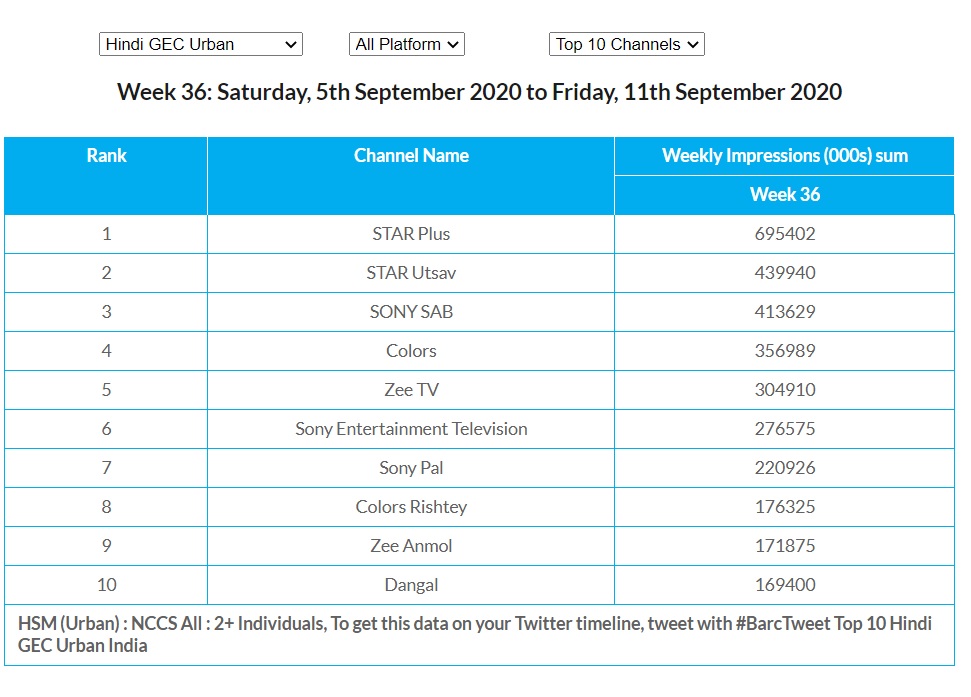Click the Rank column header
This screenshot has width=971, height=697.
pos(106,156)
